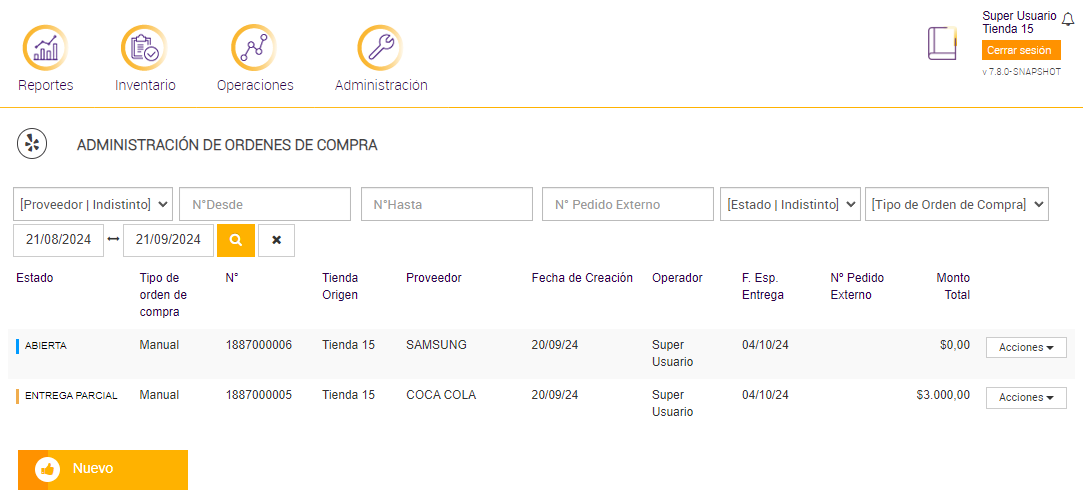Focus the N°Desde input field
This screenshot has width=1083, height=504.
pyautogui.click(x=265, y=204)
